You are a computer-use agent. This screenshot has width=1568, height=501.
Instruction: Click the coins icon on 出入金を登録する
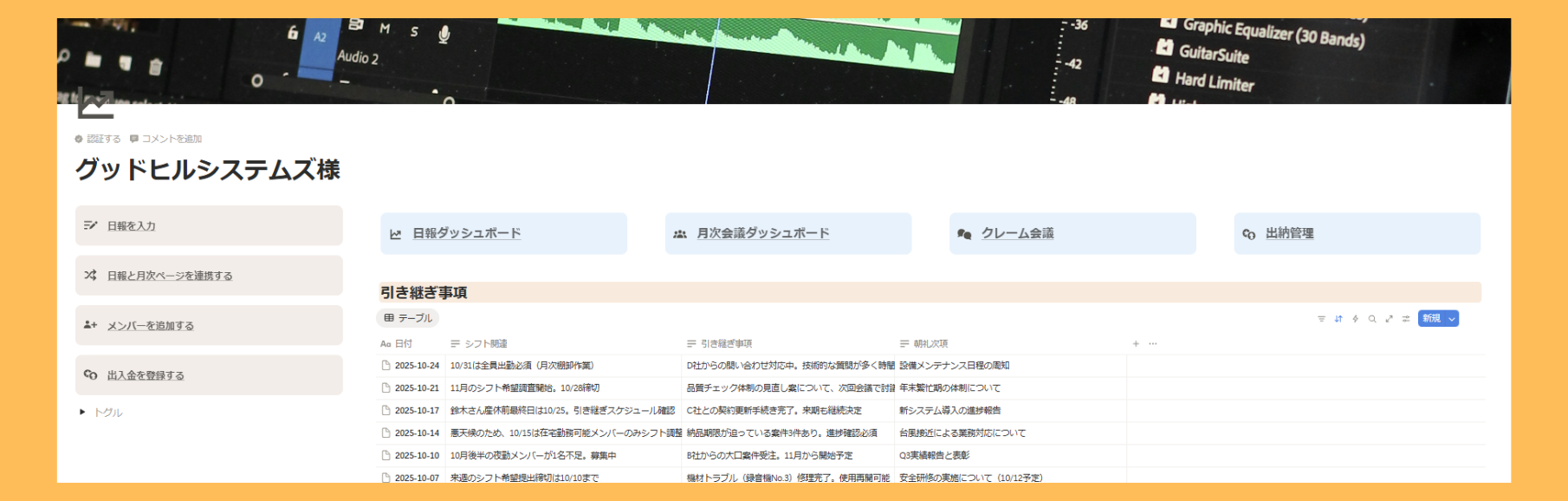[x=90, y=375]
